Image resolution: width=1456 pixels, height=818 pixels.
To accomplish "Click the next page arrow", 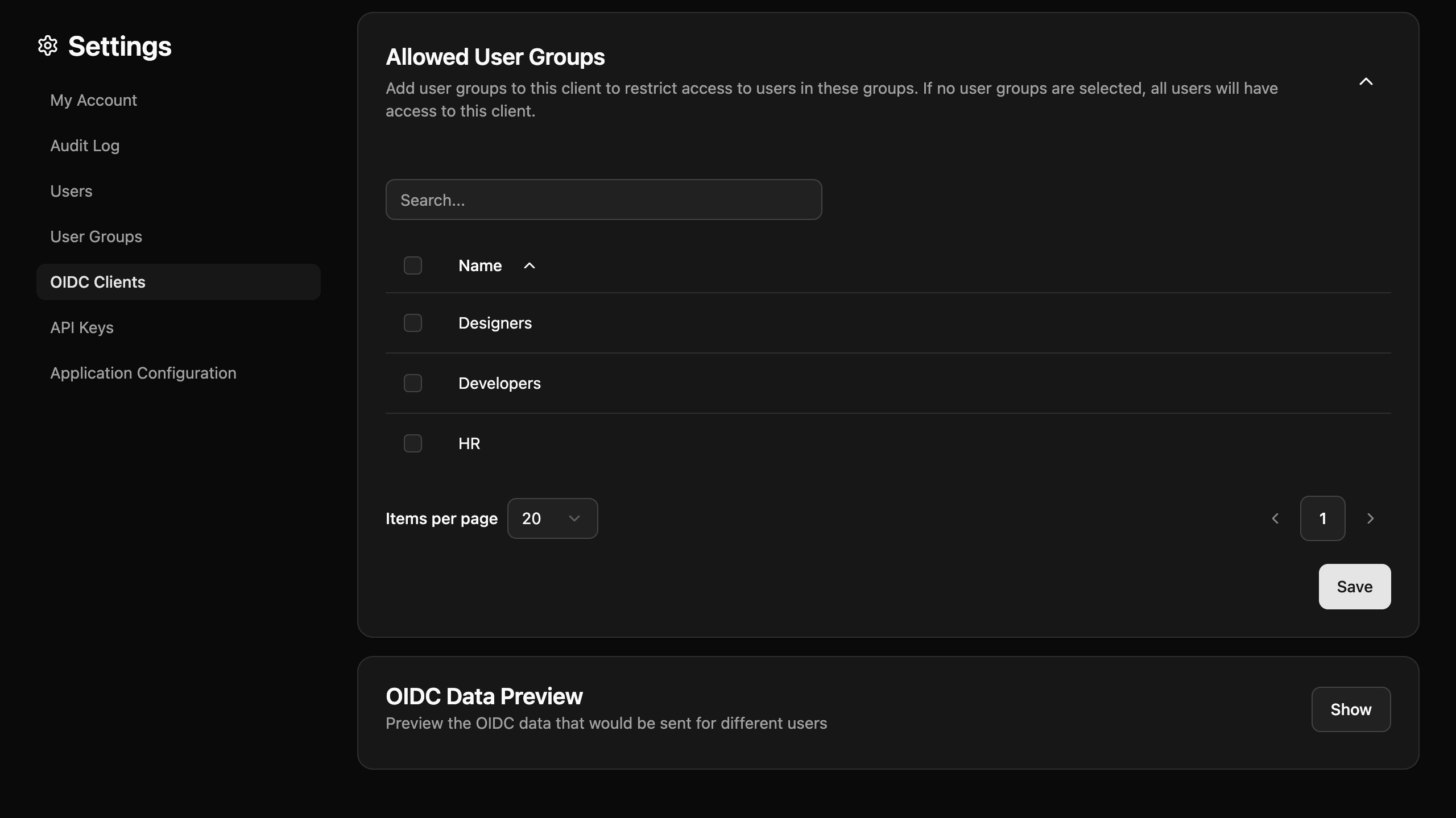I will pos(1370,518).
